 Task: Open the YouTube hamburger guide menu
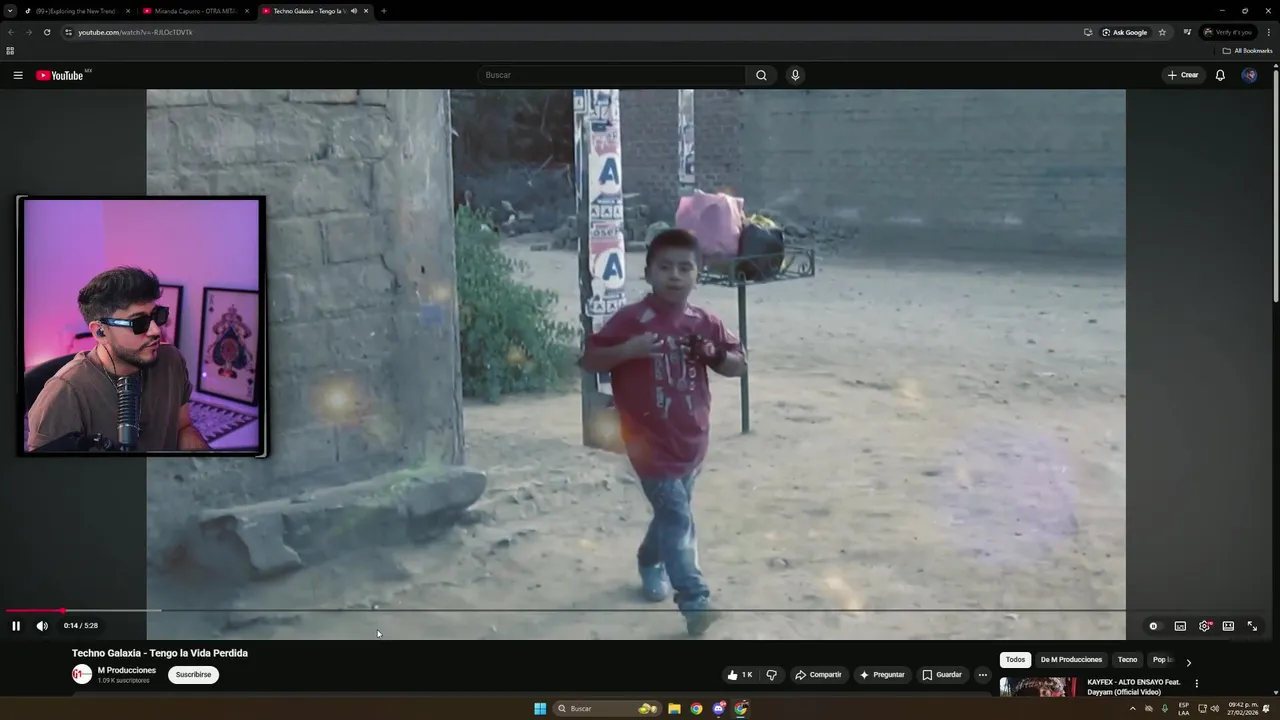click(x=18, y=75)
